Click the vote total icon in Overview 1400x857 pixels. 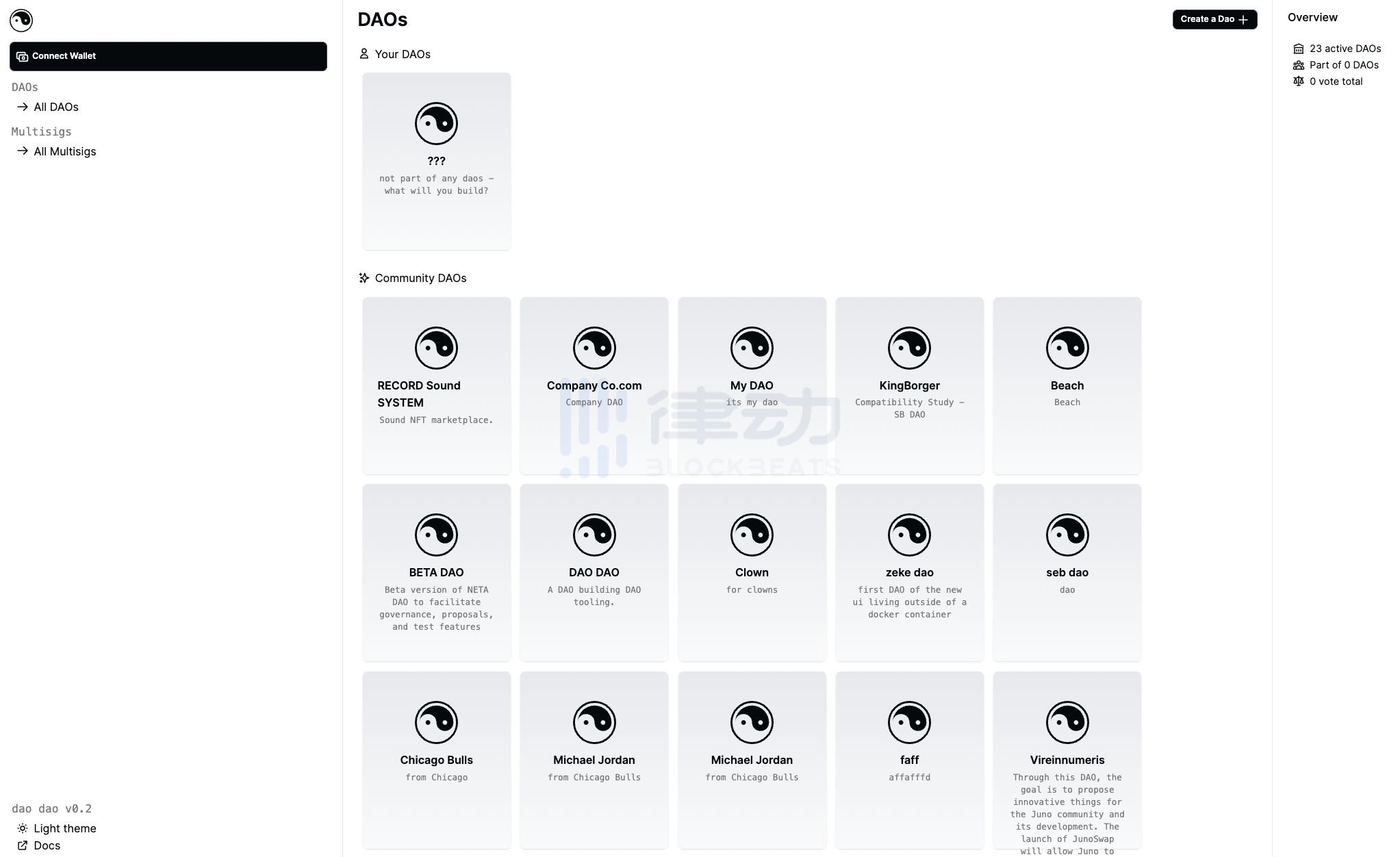coord(1297,81)
